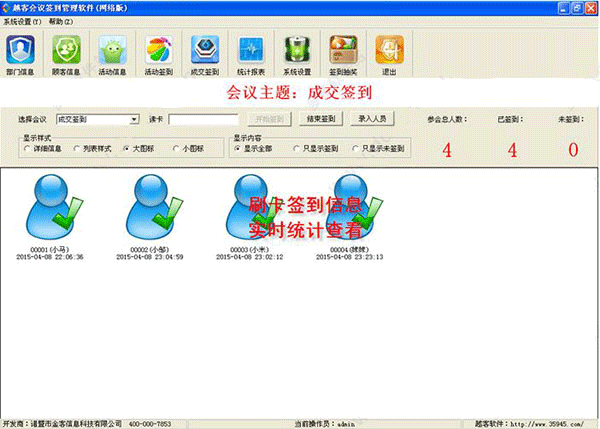Image resolution: width=600 pixels, height=429 pixels.
Task: Select the 只显示签到 radio option
Action: click(296, 148)
